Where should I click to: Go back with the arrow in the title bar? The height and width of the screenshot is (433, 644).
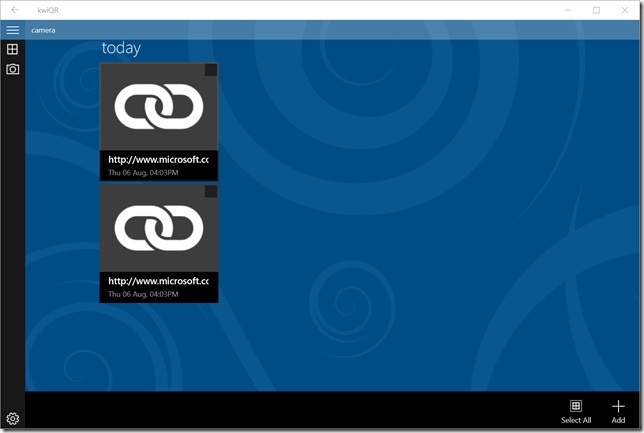coord(15,10)
